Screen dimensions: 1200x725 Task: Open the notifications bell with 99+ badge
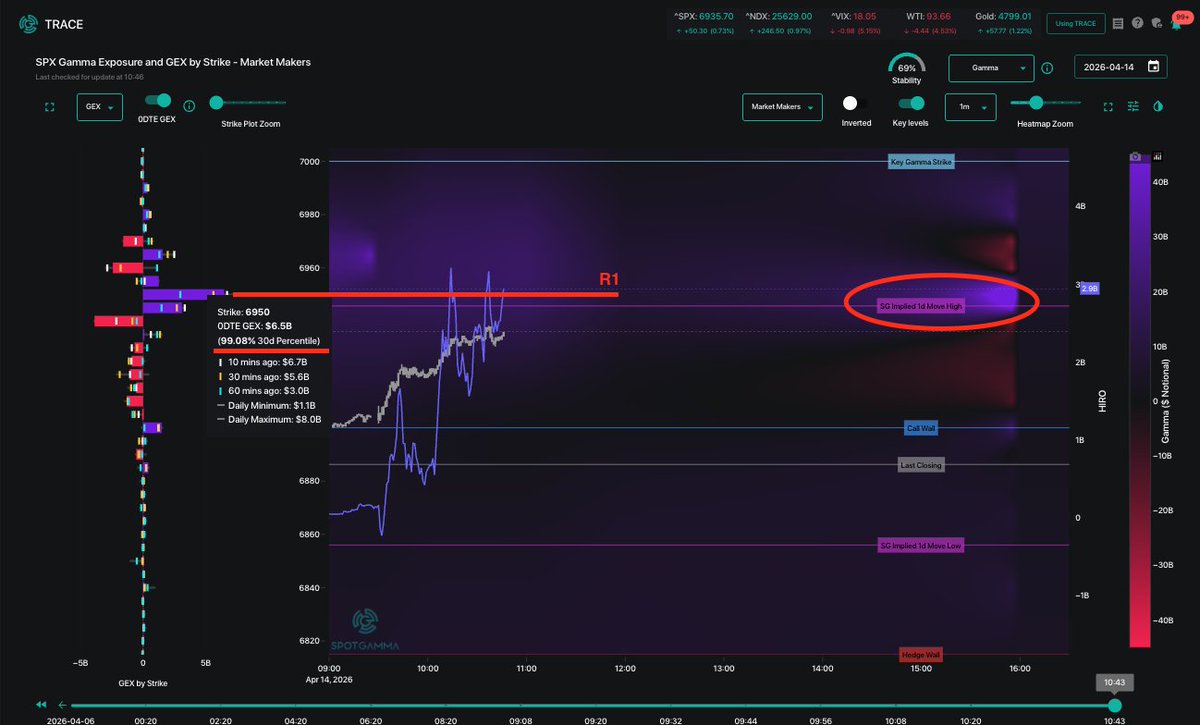pyautogui.click(x=1177, y=25)
